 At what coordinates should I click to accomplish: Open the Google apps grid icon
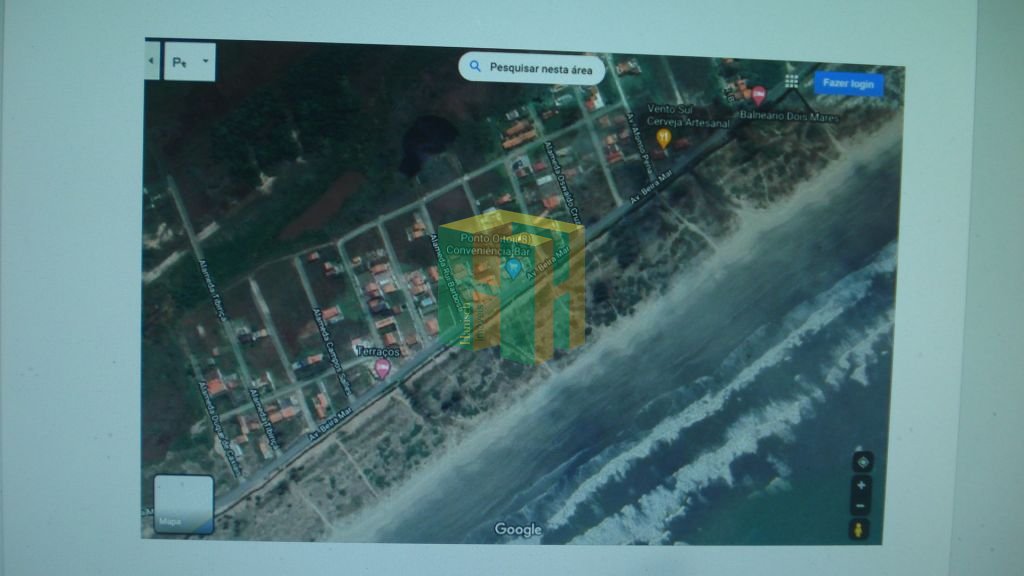tap(792, 81)
